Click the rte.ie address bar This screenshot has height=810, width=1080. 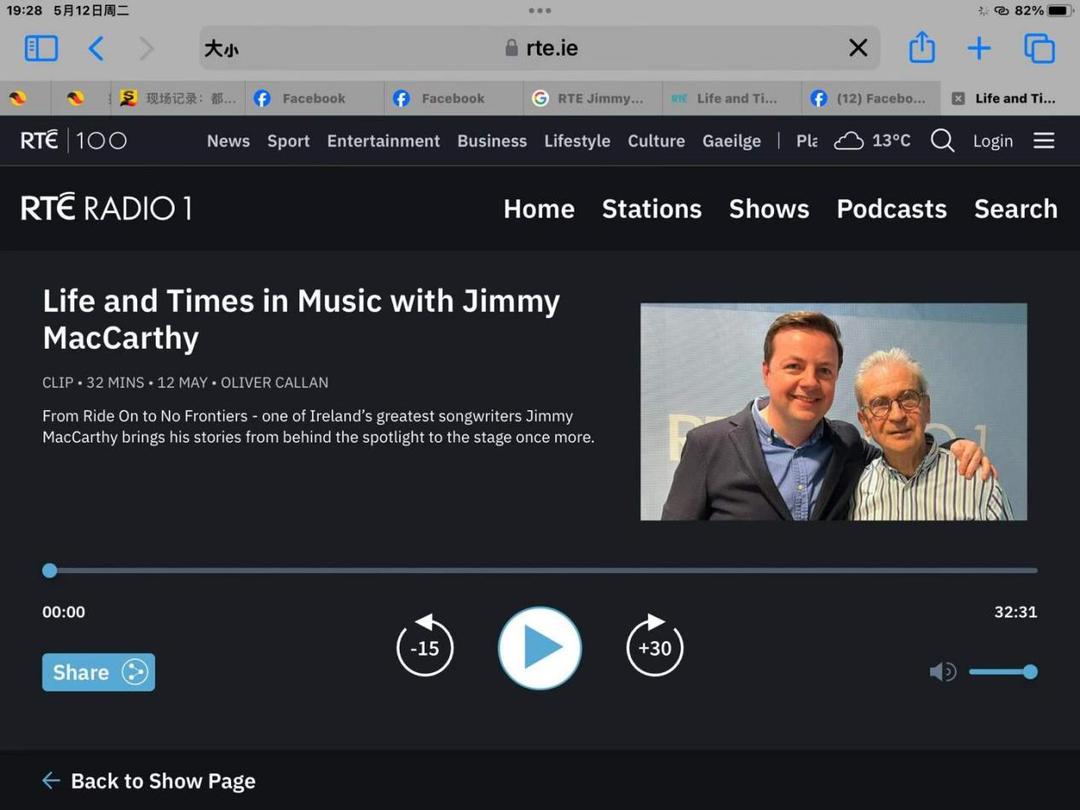[540, 48]
